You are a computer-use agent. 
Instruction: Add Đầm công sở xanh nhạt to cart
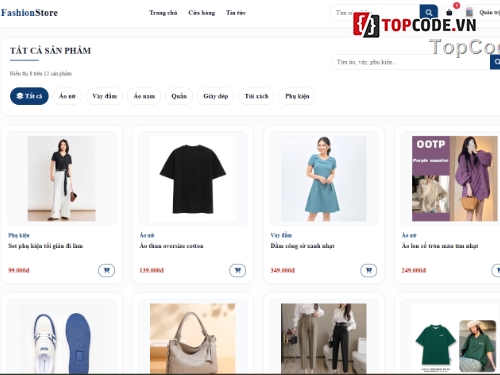click(369, 270)
